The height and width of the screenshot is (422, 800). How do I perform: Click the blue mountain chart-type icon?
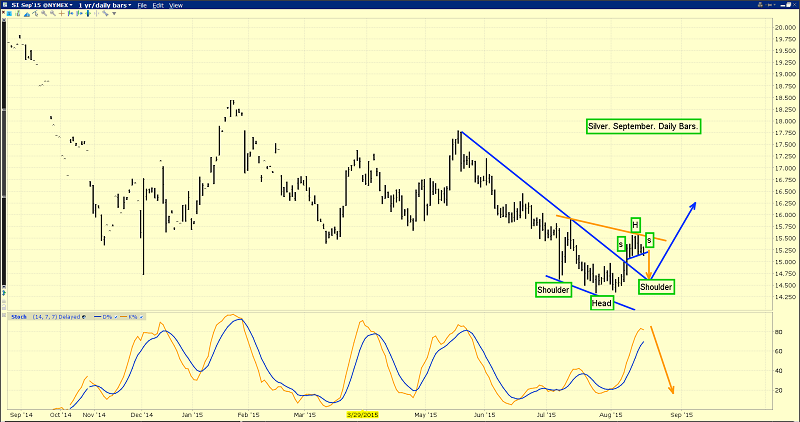click(x=27, y=14)
